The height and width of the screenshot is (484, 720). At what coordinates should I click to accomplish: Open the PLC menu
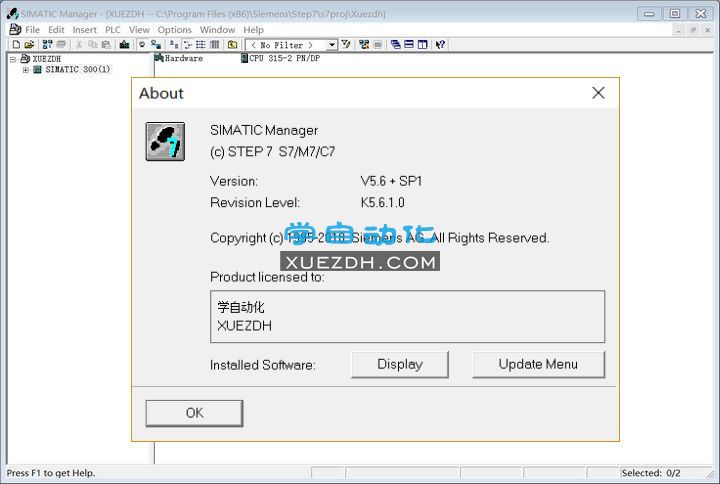[112, 30]
